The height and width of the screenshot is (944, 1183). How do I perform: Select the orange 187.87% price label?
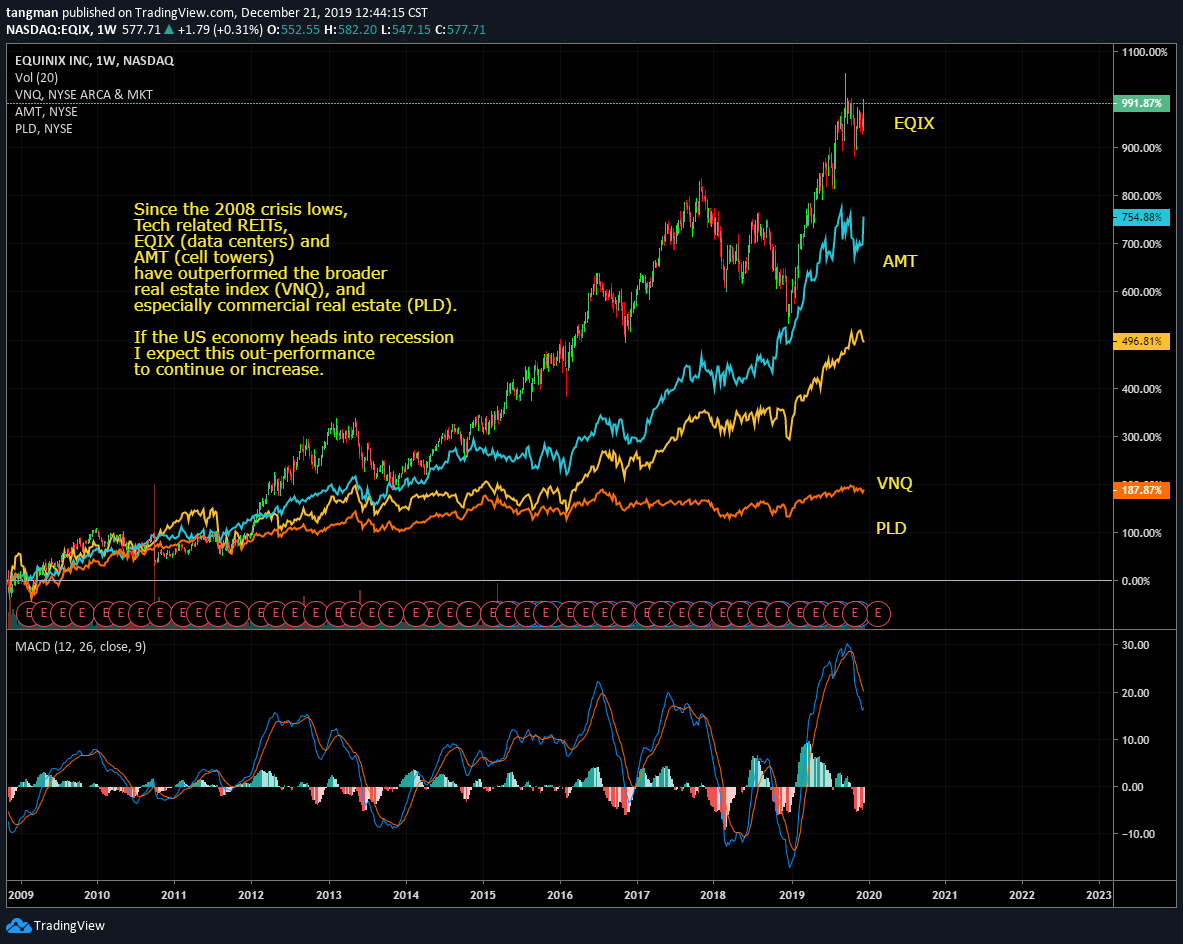click(1142, 490)
